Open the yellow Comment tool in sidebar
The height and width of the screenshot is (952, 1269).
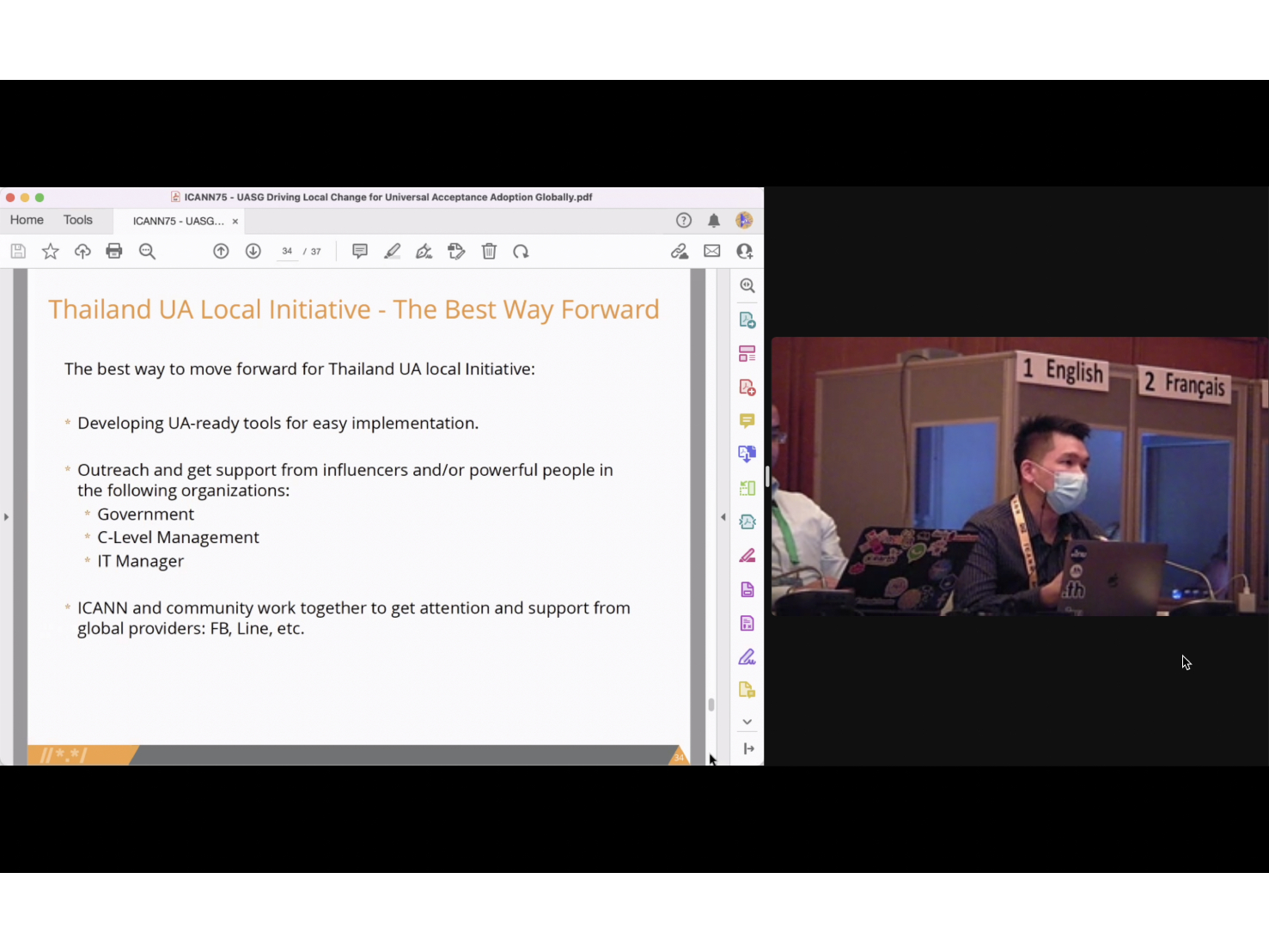(x=747, y=420)
